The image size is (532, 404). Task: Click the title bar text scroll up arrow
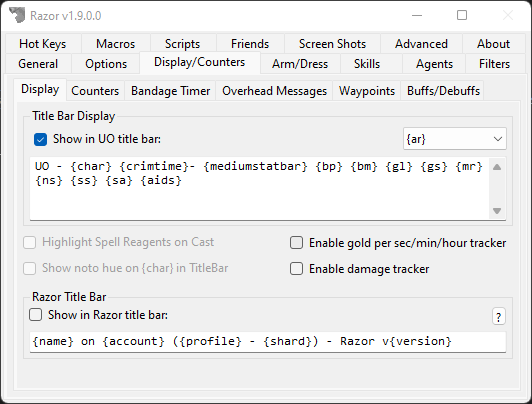click(x=497, y=167)
